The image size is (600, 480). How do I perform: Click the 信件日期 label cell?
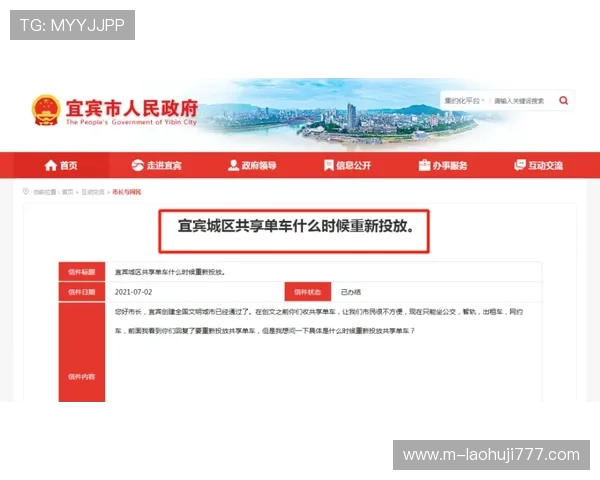click(82, 292)
